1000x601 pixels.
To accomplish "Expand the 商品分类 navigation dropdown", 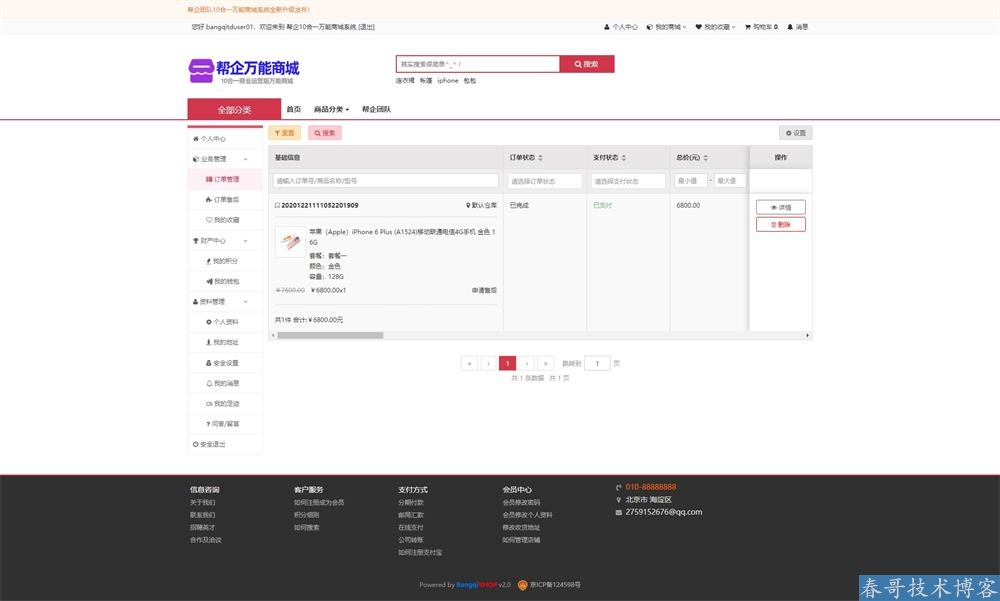I will pyautogui.click(x=331, y=109).
